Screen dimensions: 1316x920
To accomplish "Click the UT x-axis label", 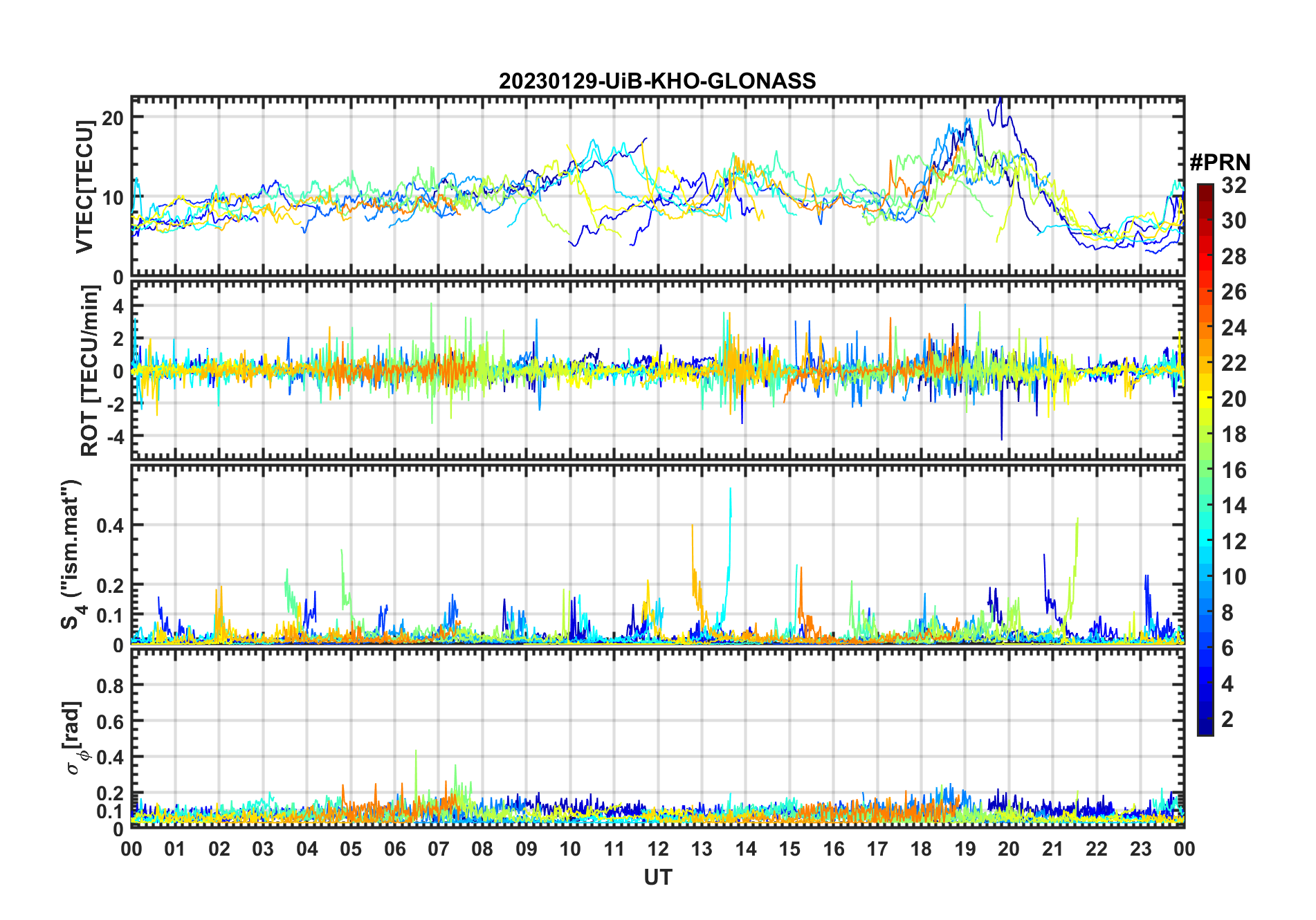I will [657, 877].
